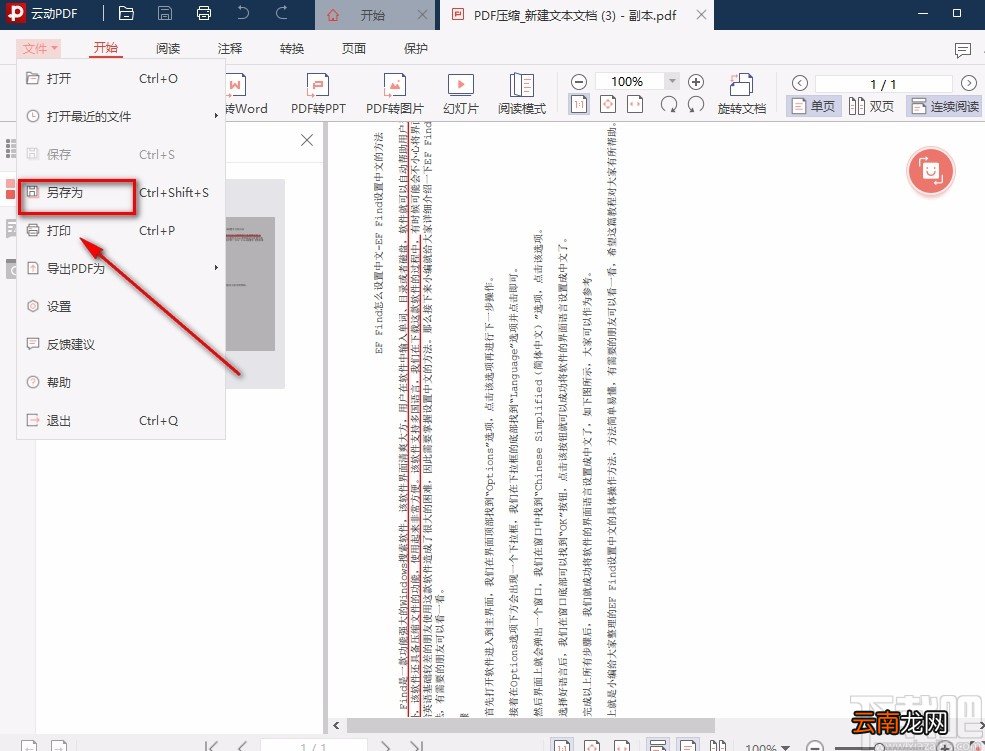Viewport: 985px width, 751px height.
Task: Switch to the 注释 ribbon tab
Action: [x=229, y=48]
